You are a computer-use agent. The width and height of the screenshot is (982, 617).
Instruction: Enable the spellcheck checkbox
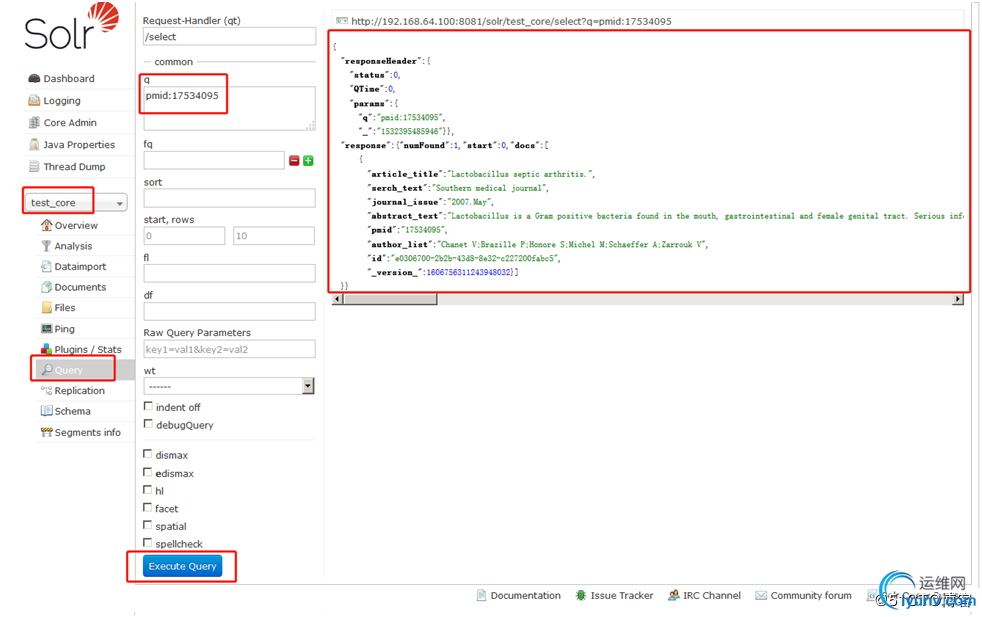click(148, 542)
